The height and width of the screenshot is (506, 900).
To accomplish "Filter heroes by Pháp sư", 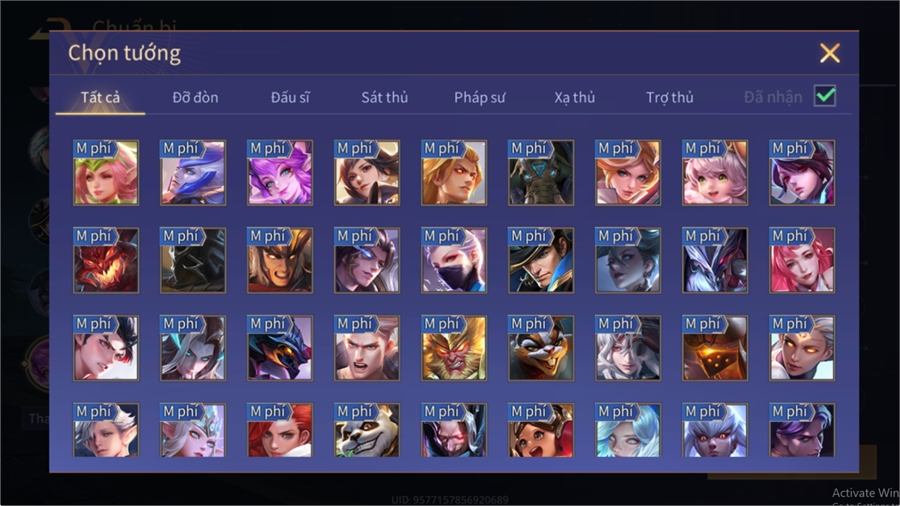I will click(479, 98).
